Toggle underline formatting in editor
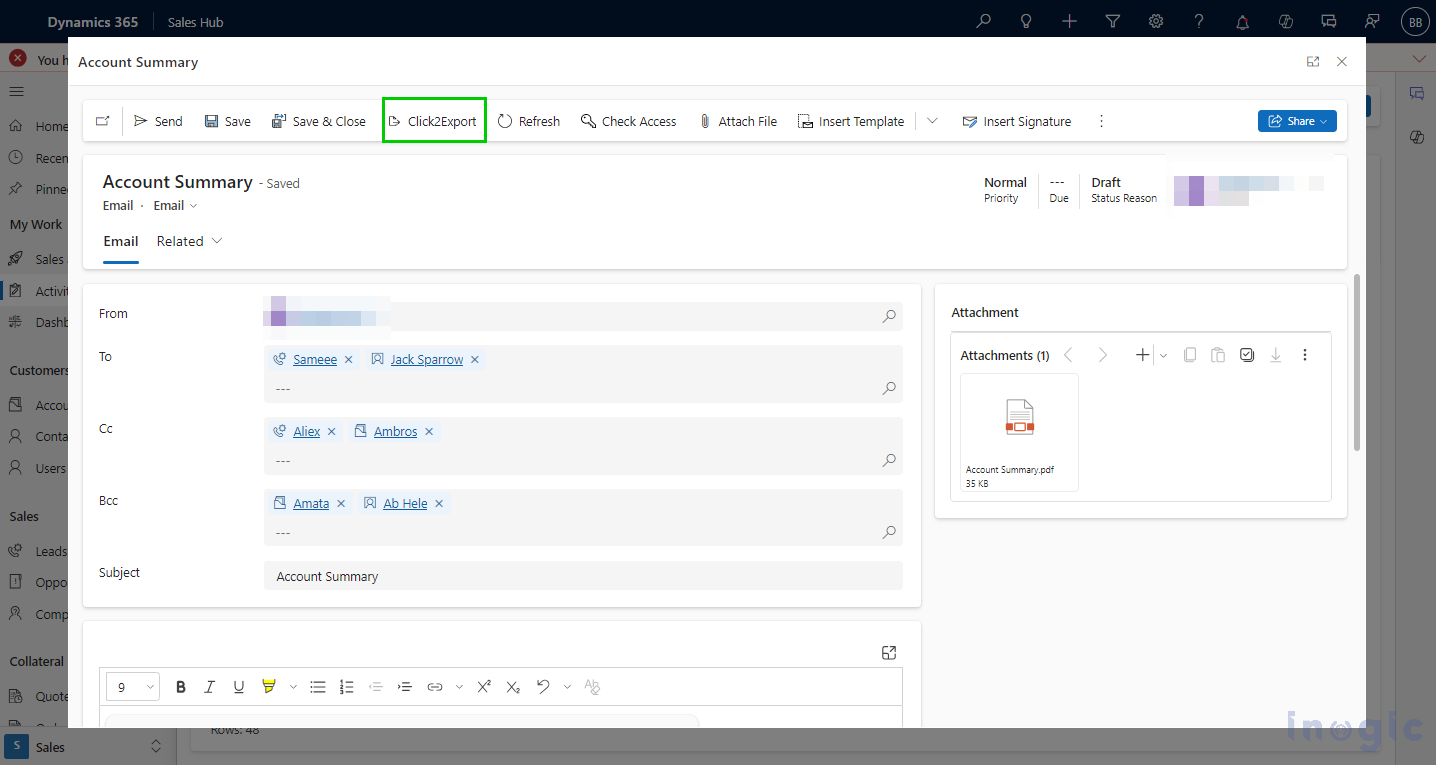This screenshot has width=1436, height=765. [239, 687]
